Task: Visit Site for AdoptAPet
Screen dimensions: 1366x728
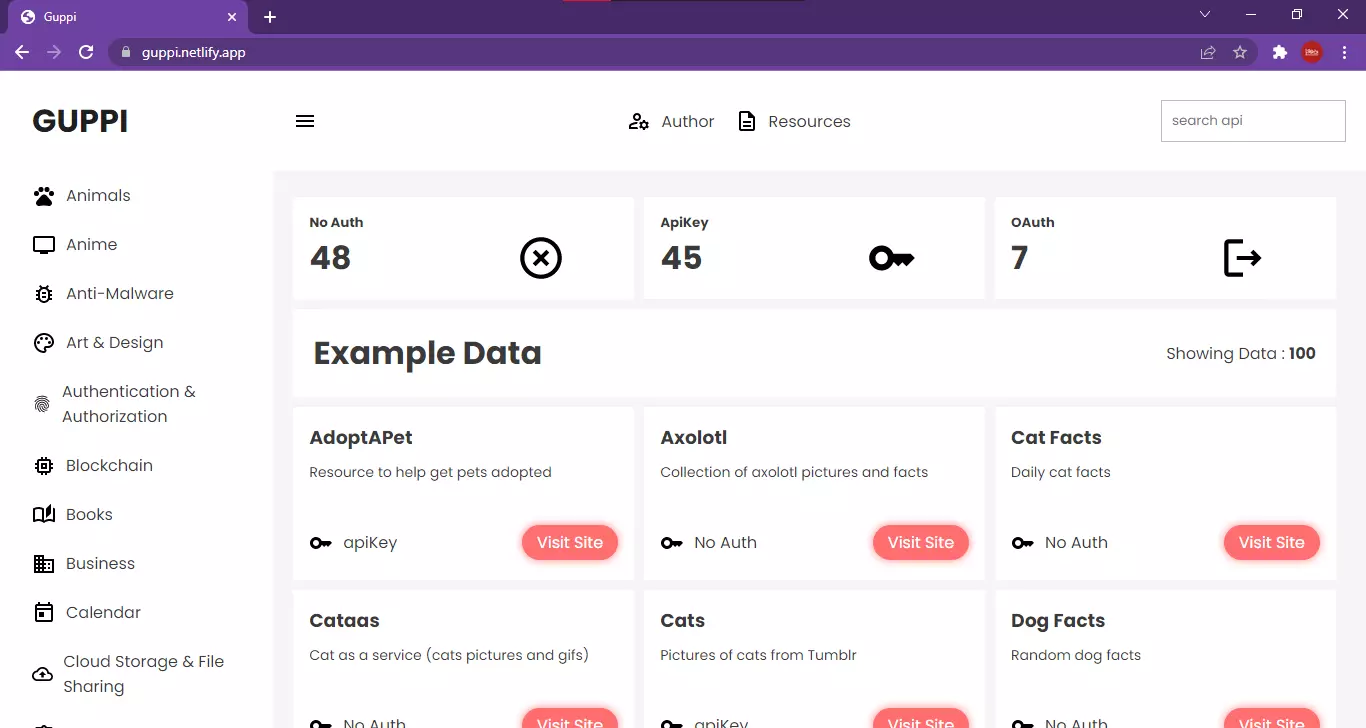Action: pyautogui.click(x=570, y=543)
